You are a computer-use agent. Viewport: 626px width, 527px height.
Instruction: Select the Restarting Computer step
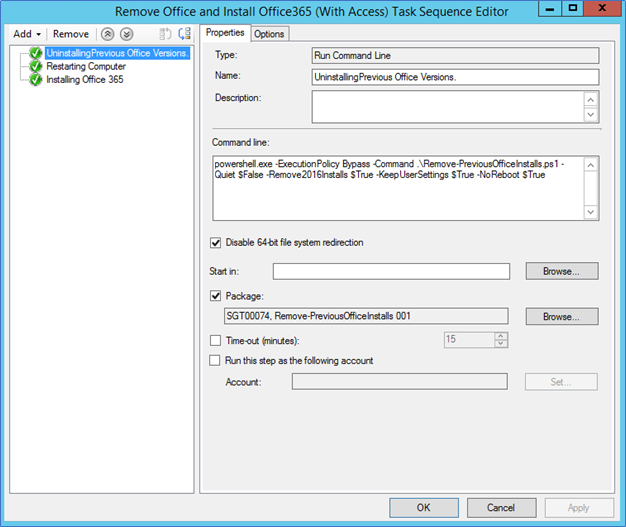tap(86, 66)
